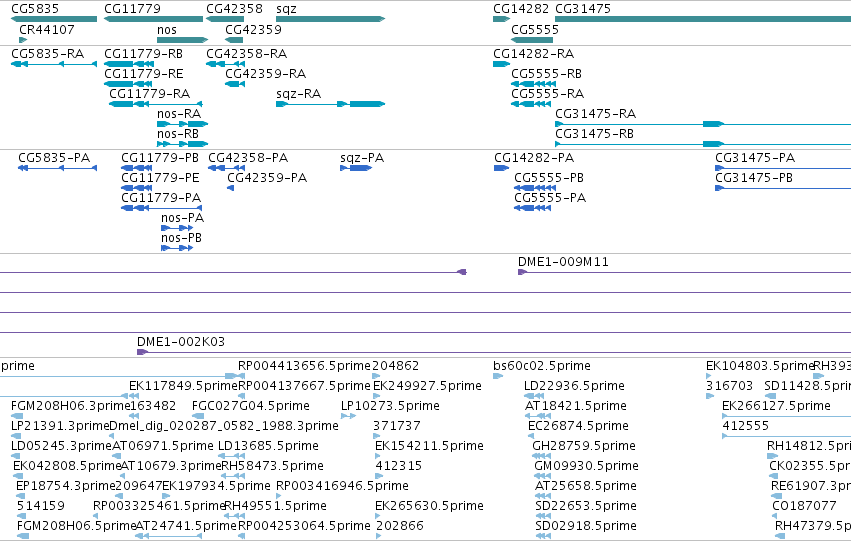The width and height of the screenshot is (851, 541).
Task: Open protein CG42358-PA
Action: [248, 158]
